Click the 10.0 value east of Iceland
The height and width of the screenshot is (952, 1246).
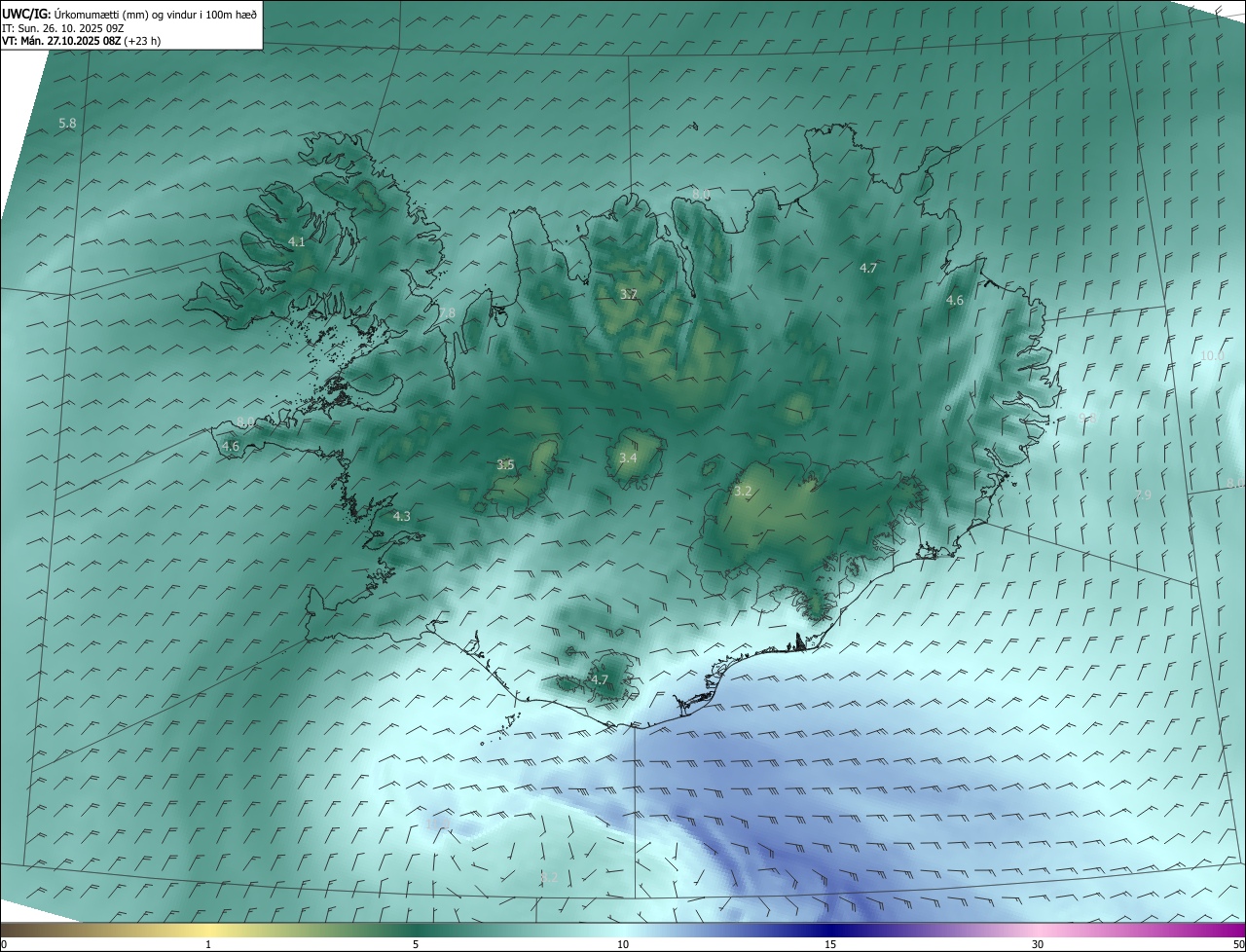point(1212,356)
